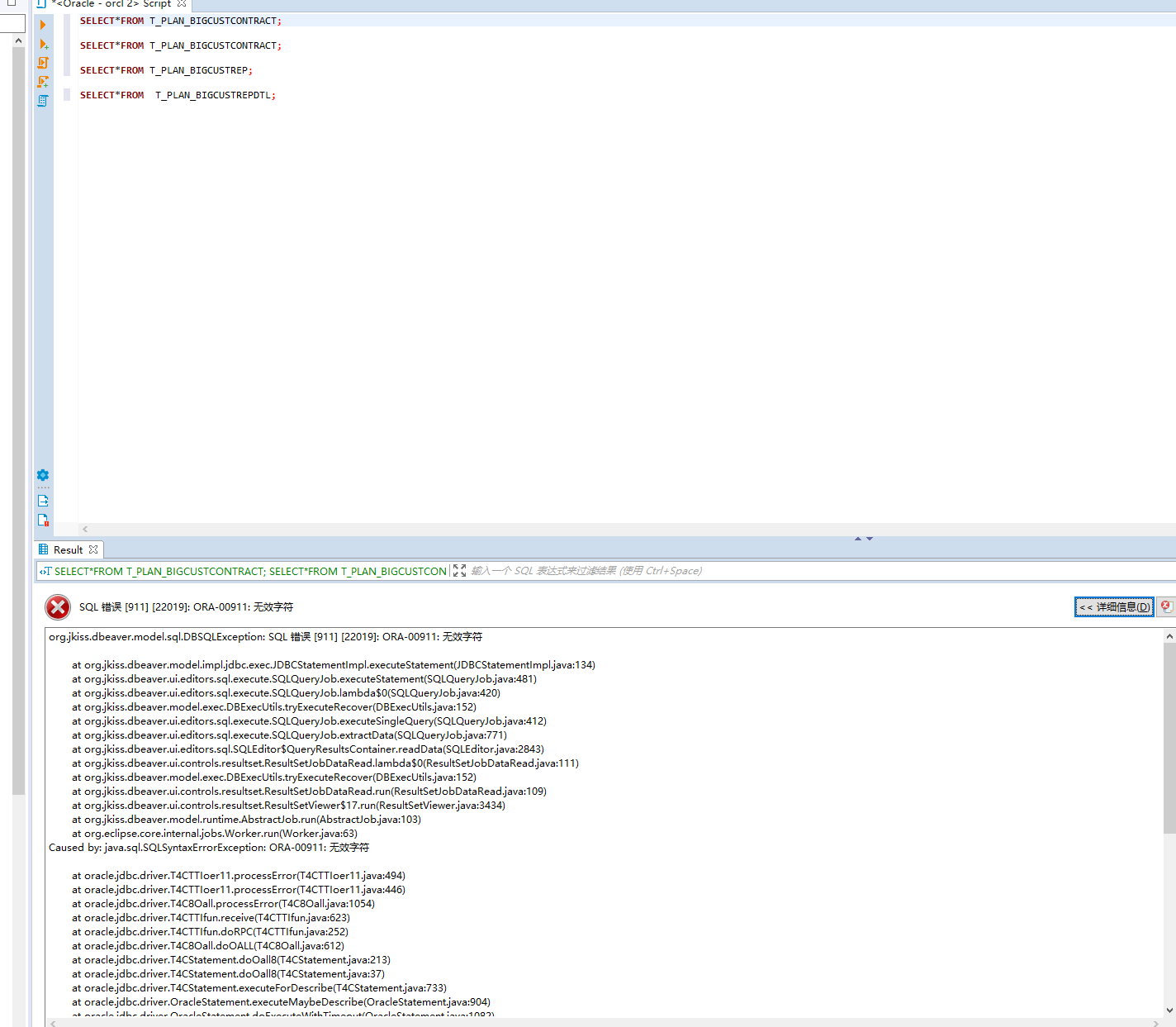Execute the entire SQL script

point(43,62)
